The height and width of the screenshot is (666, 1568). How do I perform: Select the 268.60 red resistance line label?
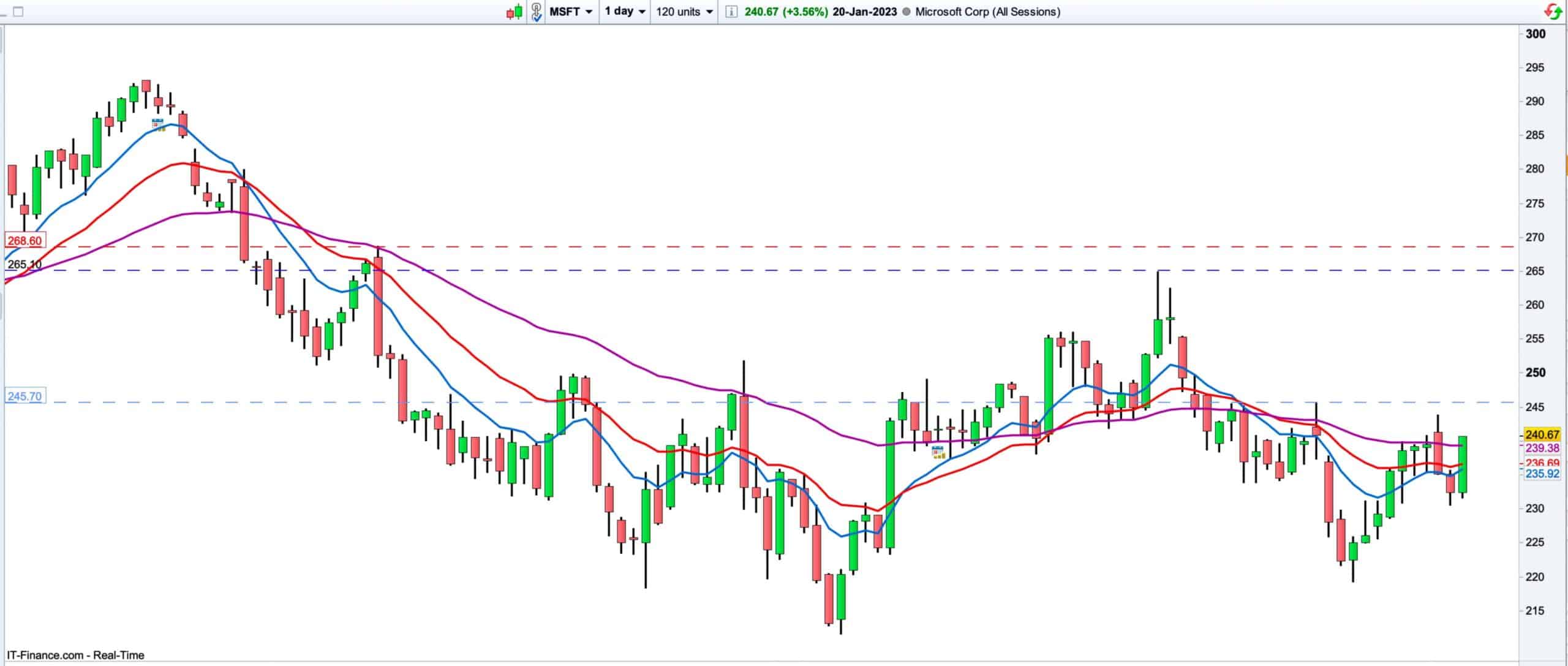(24, 241)
